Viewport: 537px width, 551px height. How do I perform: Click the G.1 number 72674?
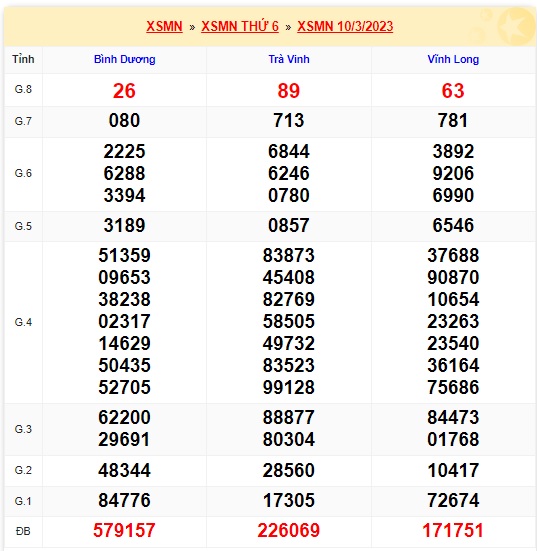pyautogui.click(x=453, y=501)
